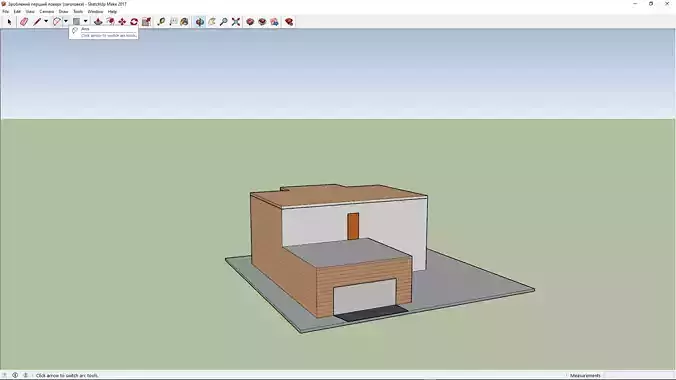Activate the Line pencil tool
The height and width of the screenshot is (380, 676).
(37, 22)
